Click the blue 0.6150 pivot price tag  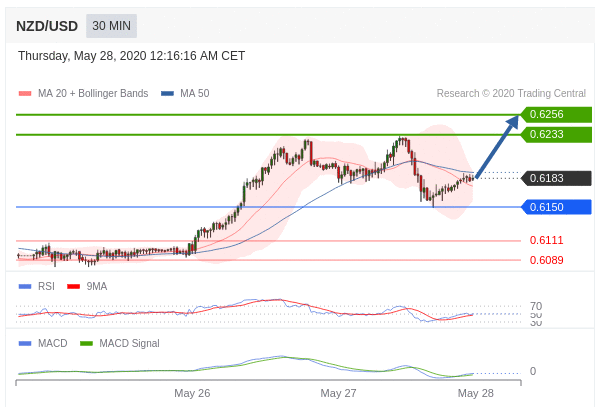[x=556, y=207]
